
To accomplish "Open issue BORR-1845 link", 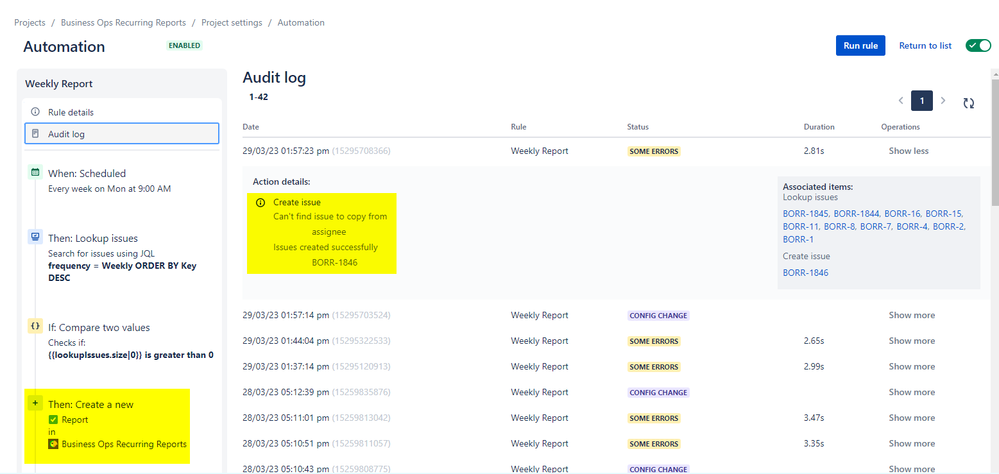I will tap(806, 213).
